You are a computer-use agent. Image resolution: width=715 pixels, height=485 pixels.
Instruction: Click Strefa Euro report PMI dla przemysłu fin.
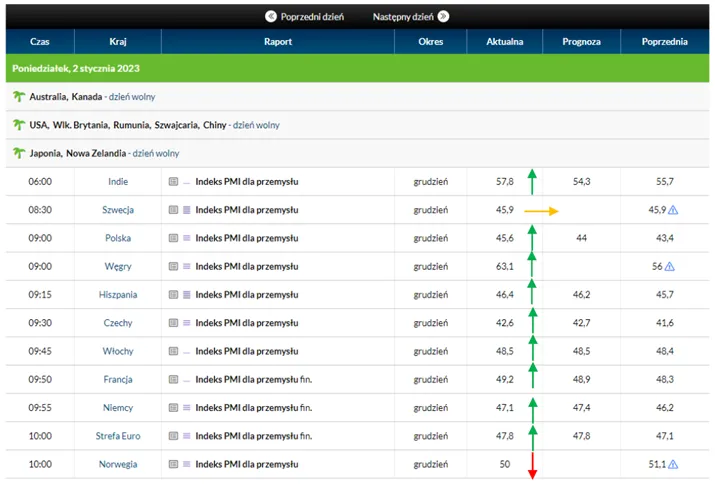254,436
